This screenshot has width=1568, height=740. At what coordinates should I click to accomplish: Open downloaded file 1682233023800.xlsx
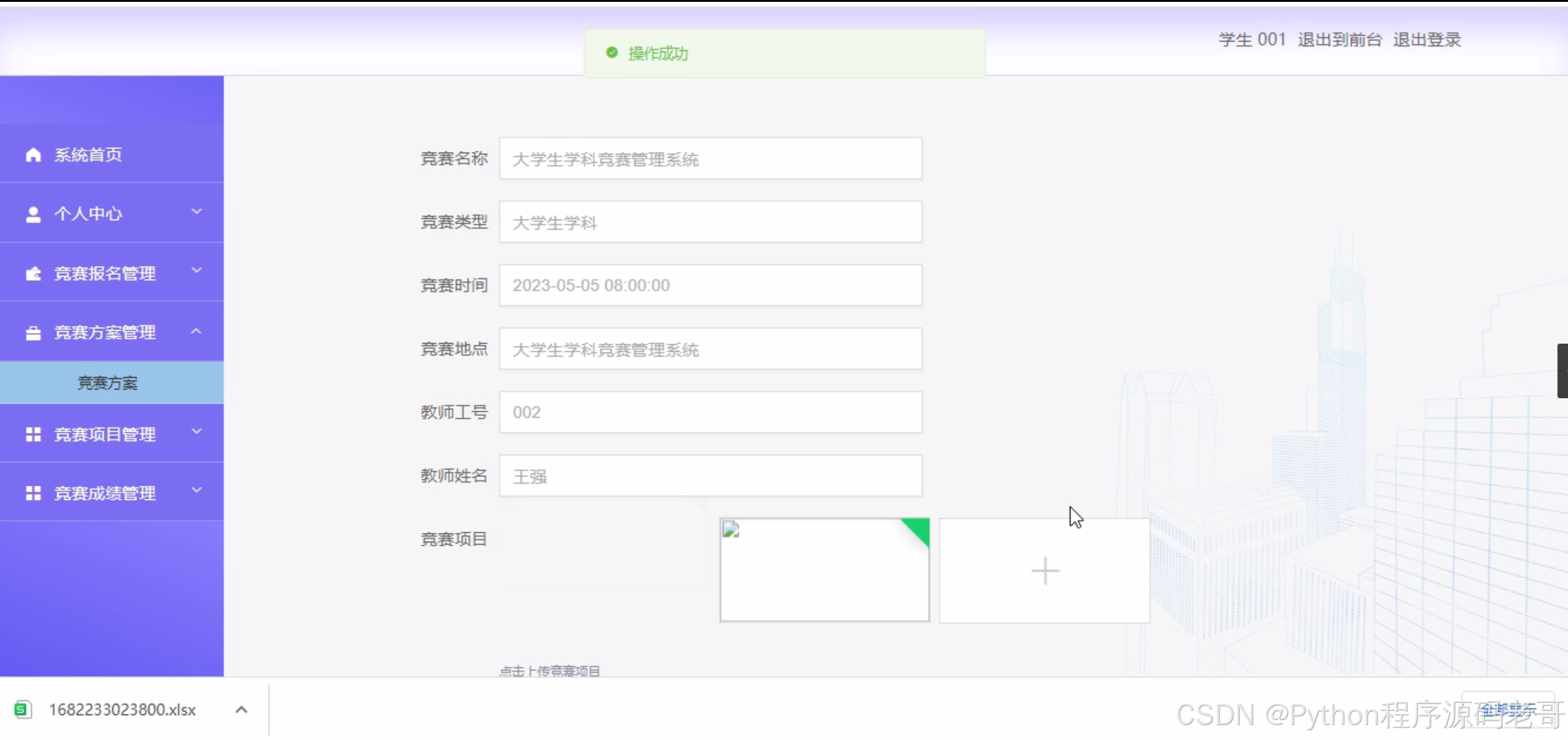pyautogui.click(x=122, y=710)
